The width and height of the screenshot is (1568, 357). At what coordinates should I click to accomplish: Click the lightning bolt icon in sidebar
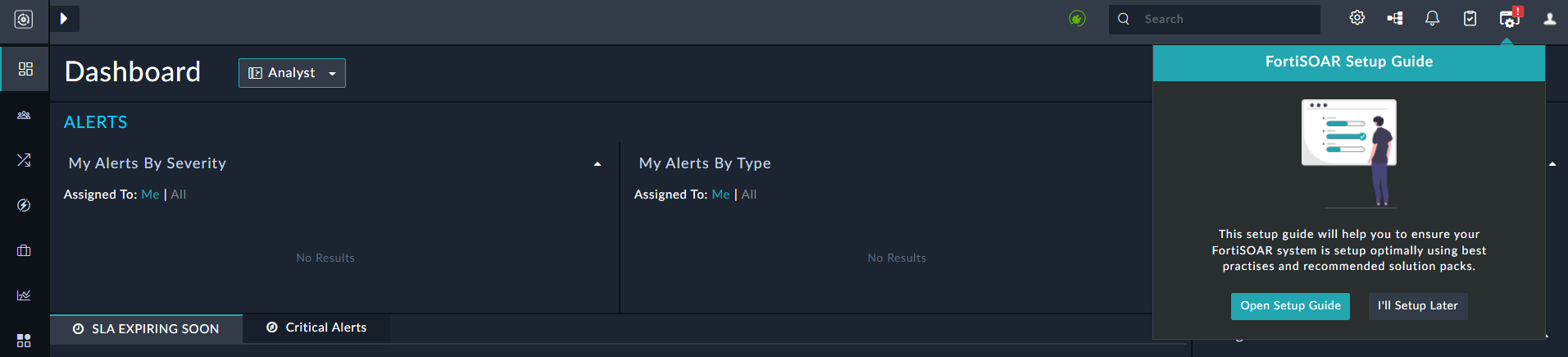coord(24,205)
